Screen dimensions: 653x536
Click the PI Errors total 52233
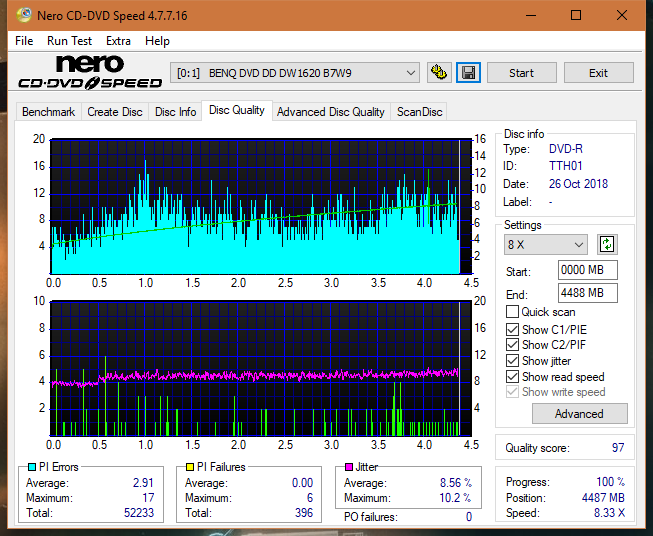pyautogui.click(x=139, y=513)
